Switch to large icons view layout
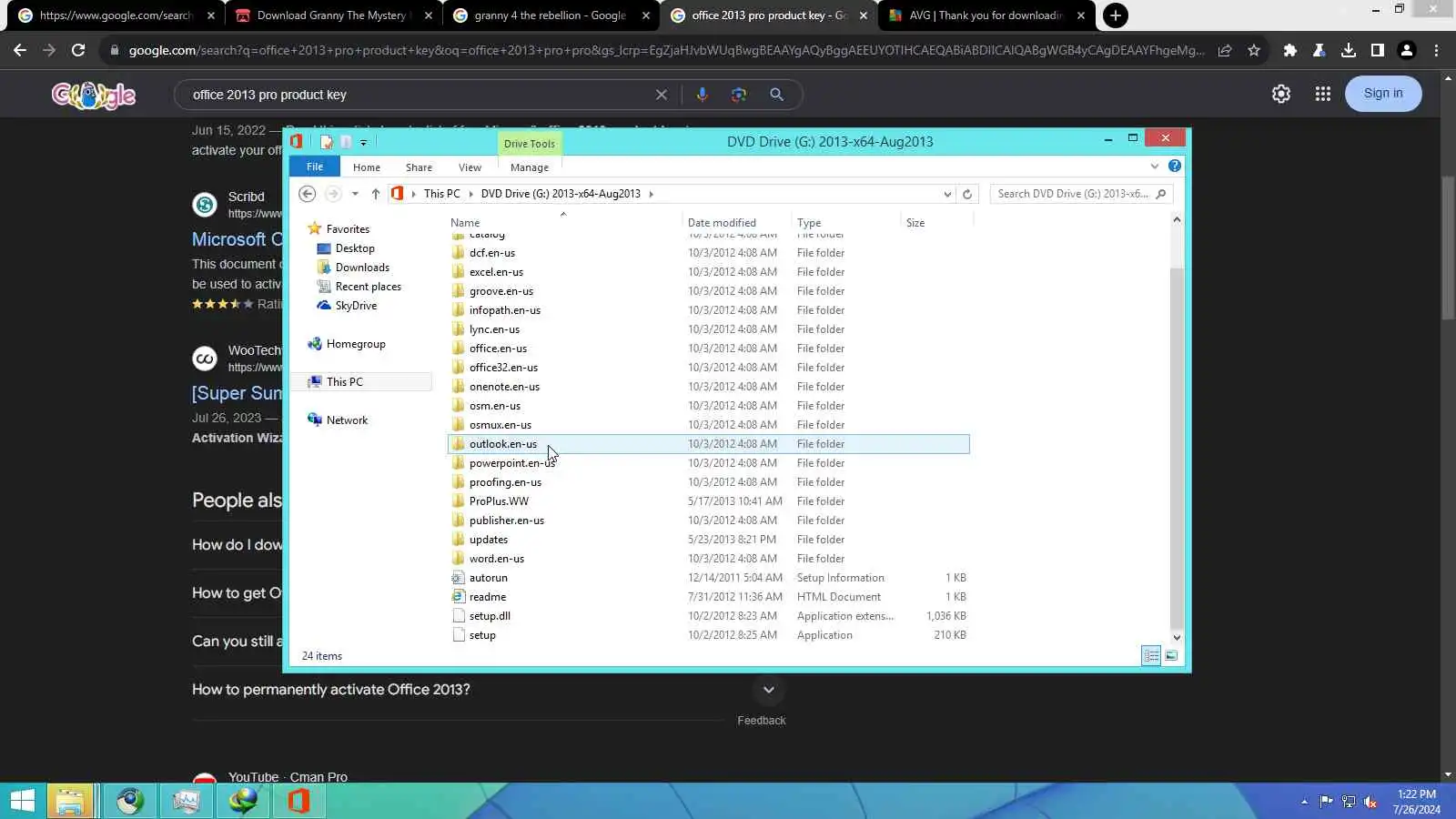This screenshot has width=1456, height=819. coord(1171,655)
